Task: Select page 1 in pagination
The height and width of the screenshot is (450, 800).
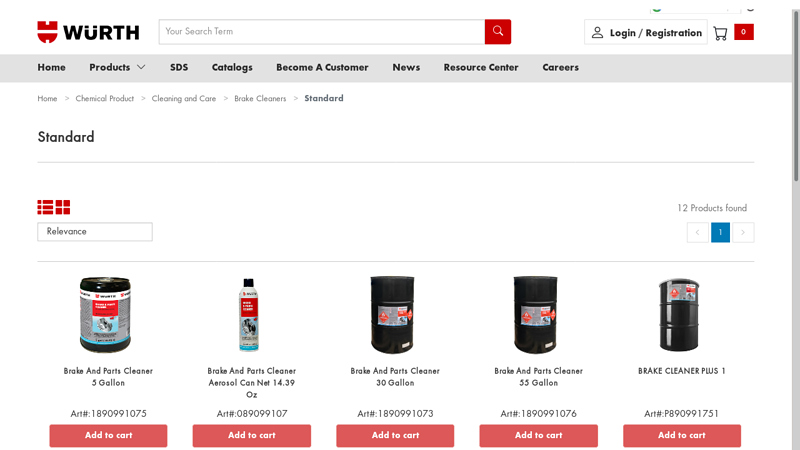Action: click(x=720, y=233)
